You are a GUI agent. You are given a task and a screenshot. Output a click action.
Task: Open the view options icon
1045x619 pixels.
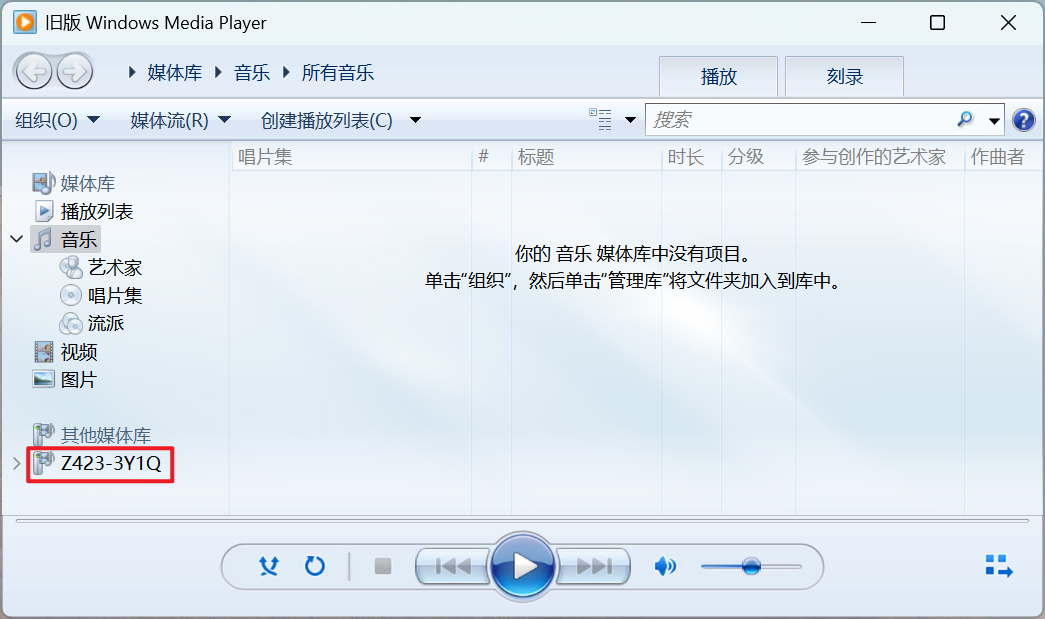[x=600, y=120]
